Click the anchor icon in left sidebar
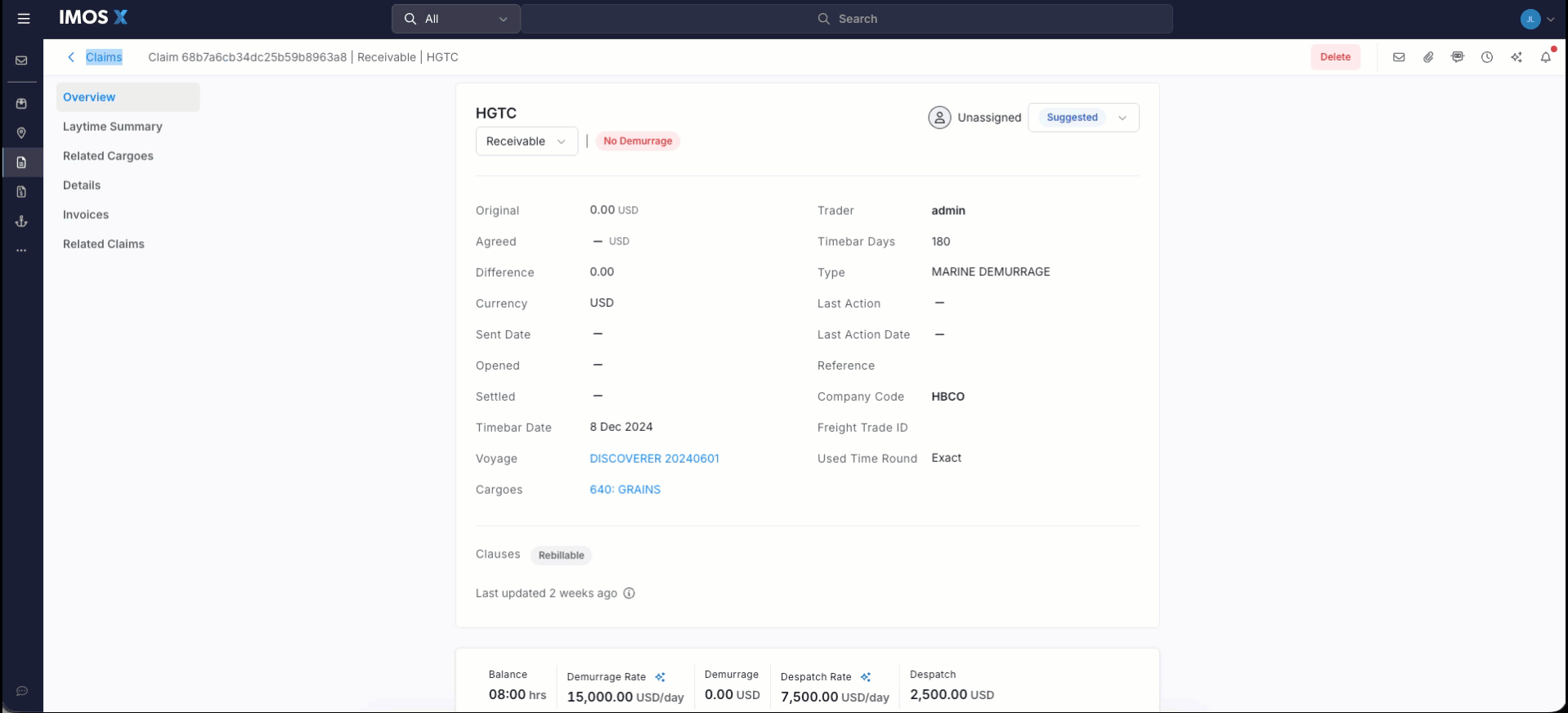Screen dimensions: 1568x713 (x=22, y=222)
